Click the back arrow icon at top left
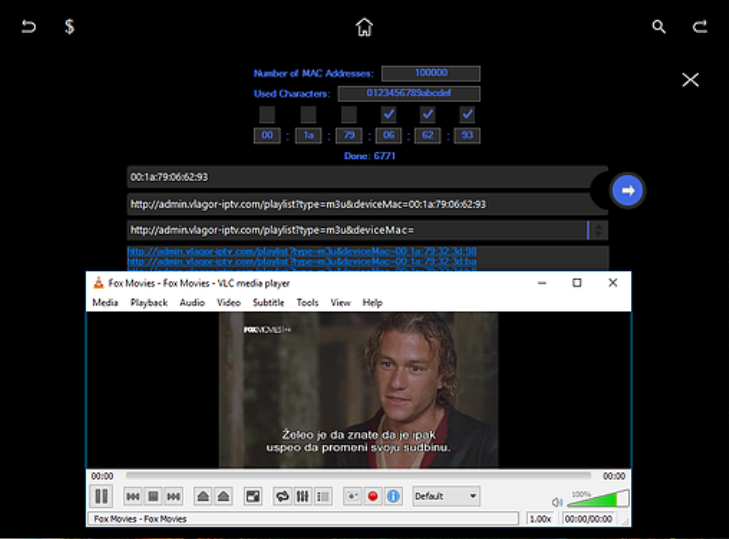 click(x=29, y=27)
